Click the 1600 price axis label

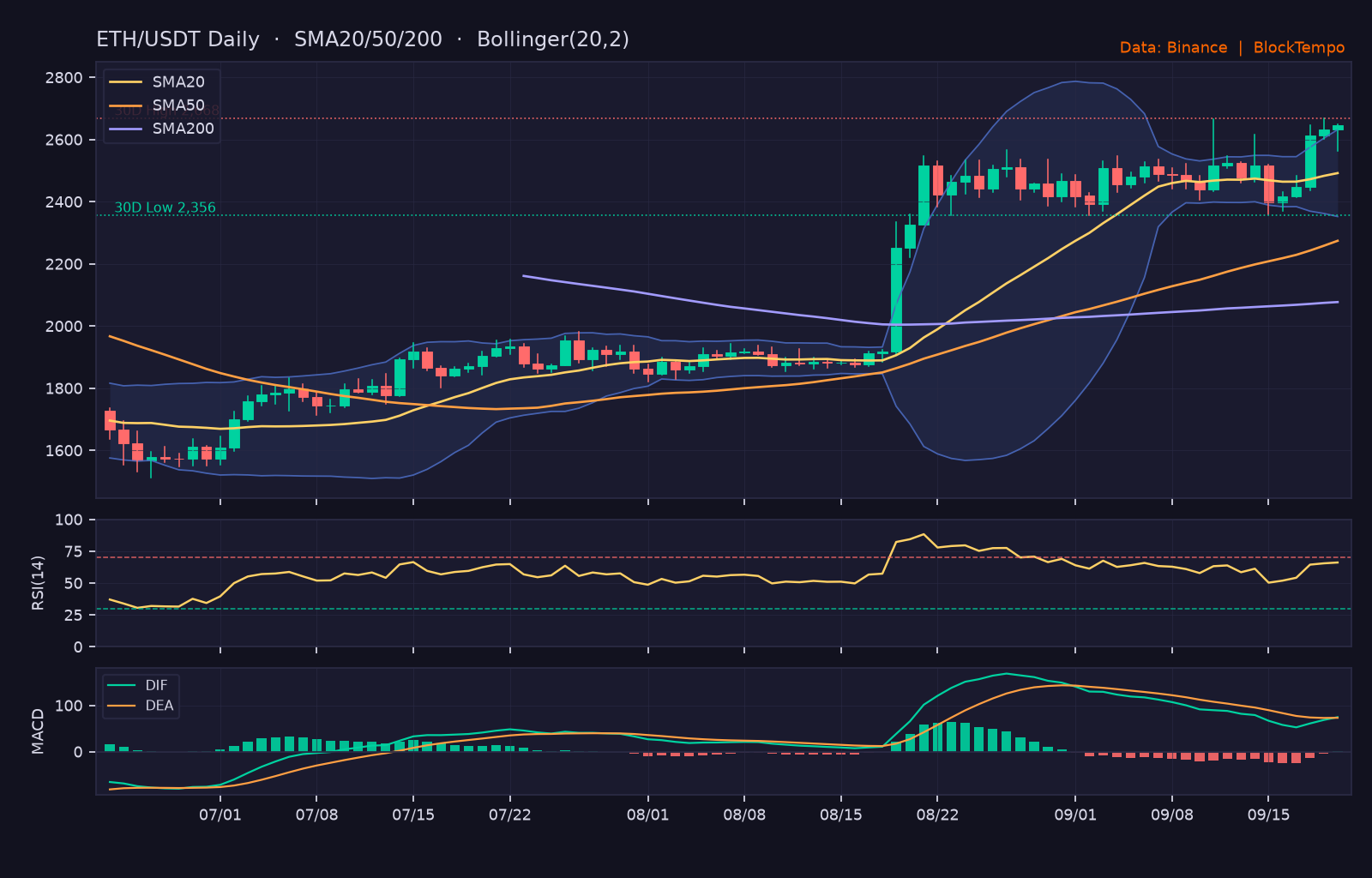pos(64,451)
